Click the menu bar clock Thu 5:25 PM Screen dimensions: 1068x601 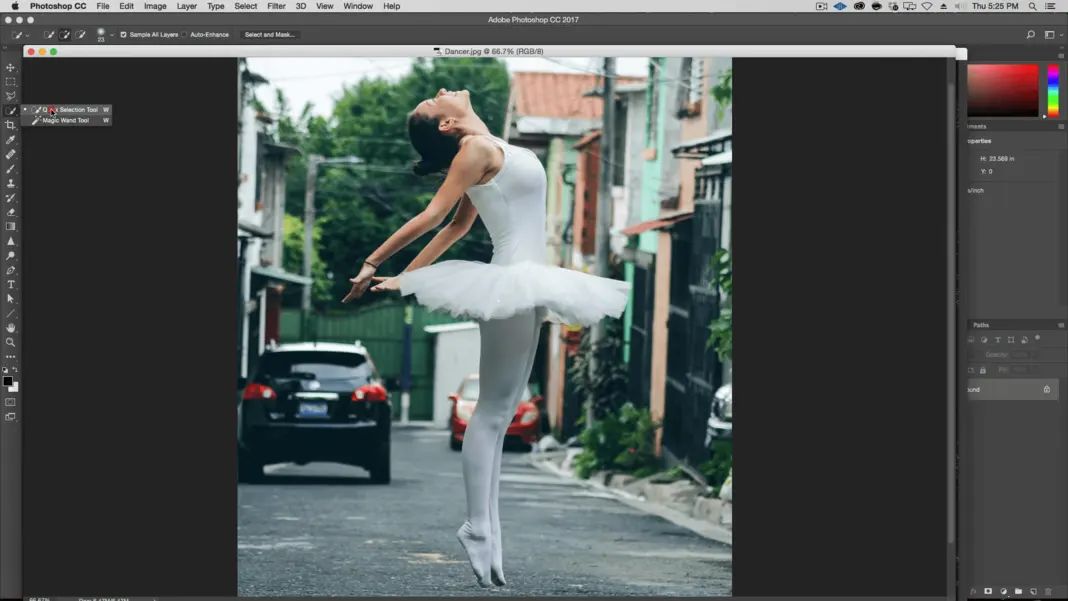tap(995, 6)
